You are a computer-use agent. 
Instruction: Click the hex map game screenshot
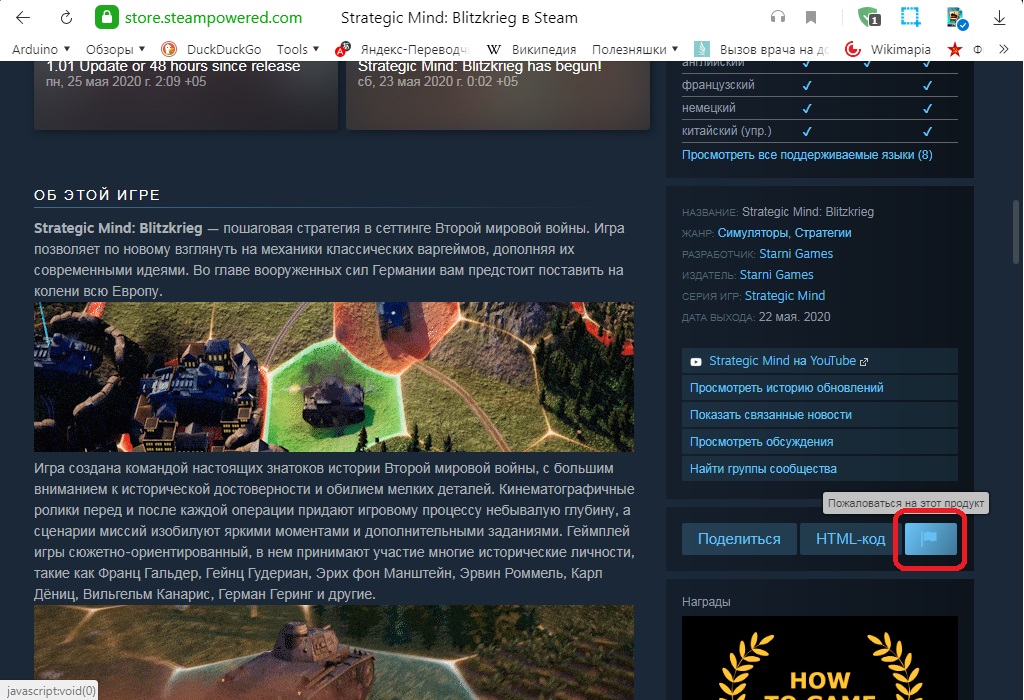coord(334,378)
